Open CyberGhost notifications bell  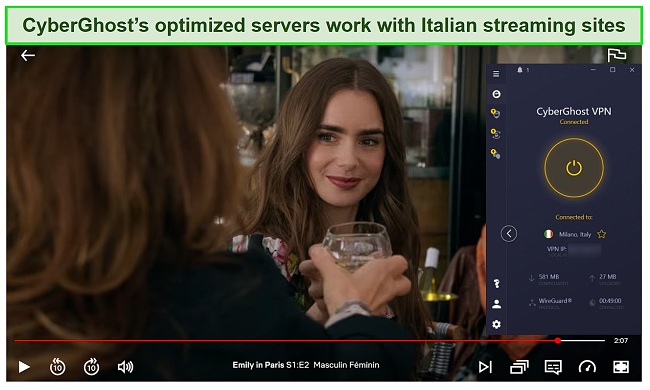(x=520, y=70)
